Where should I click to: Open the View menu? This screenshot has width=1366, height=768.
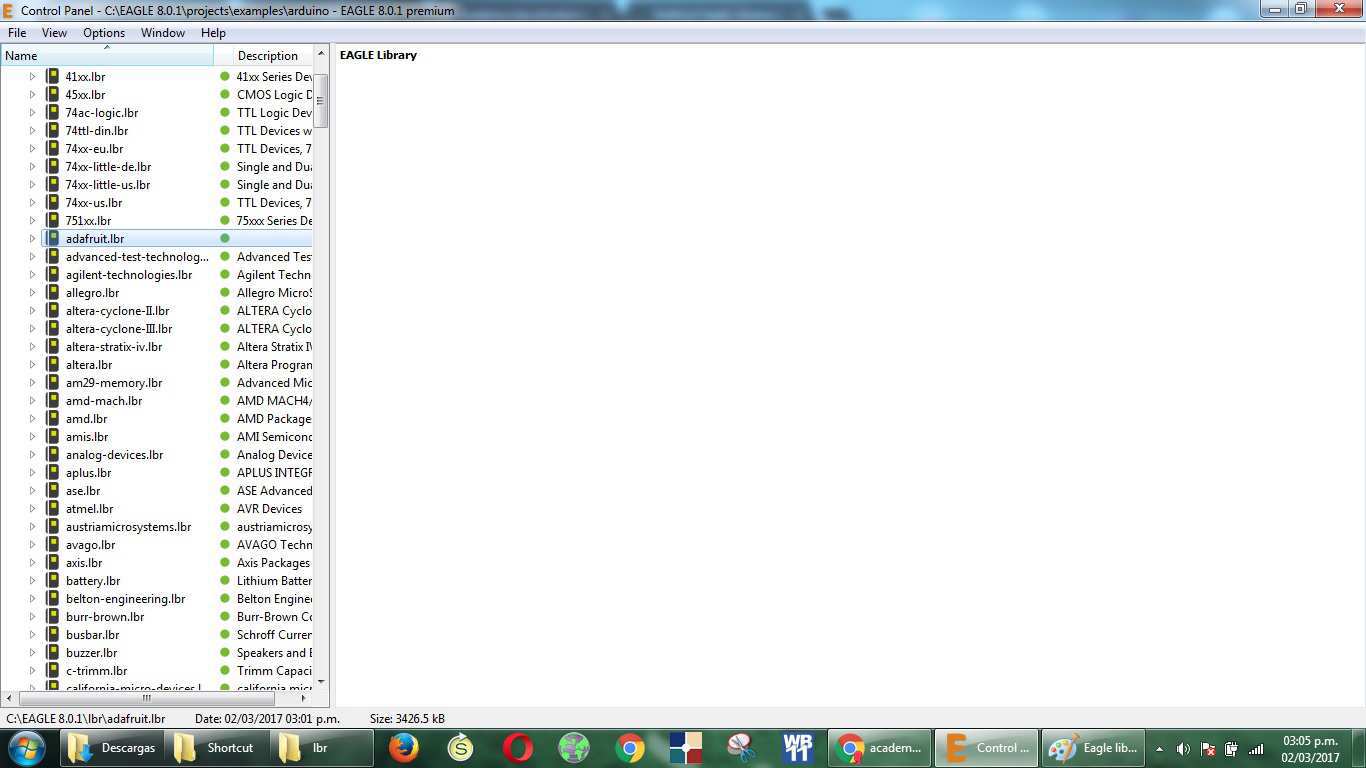[54, 33]
